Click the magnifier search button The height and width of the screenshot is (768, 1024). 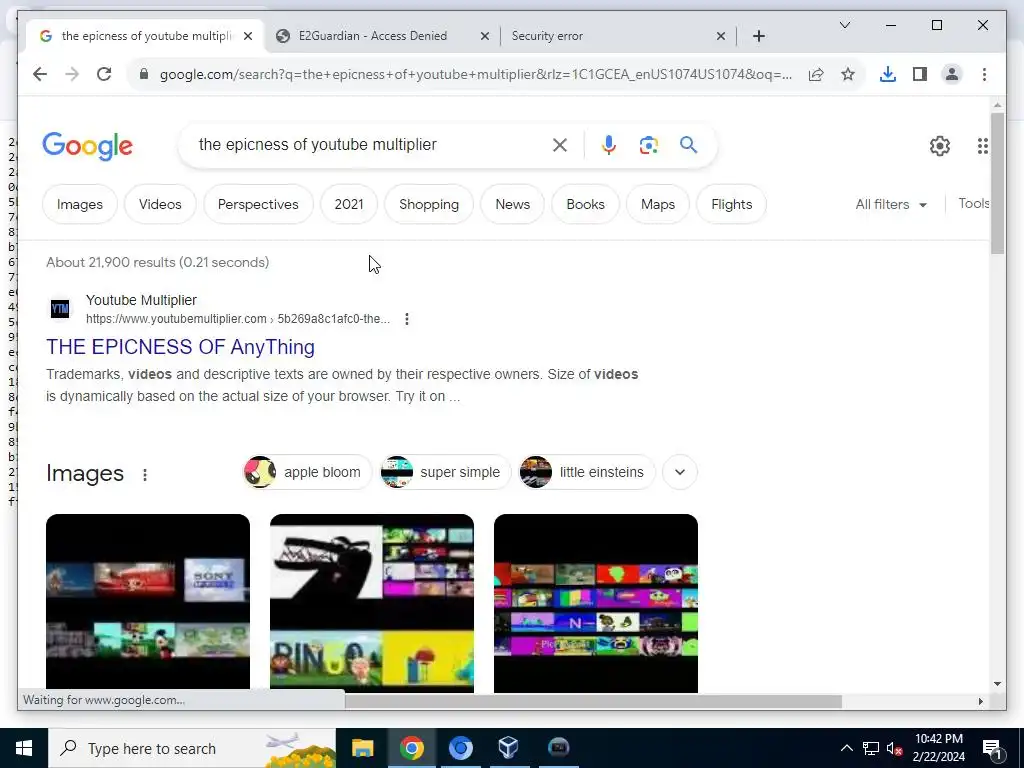pos(688,144)
